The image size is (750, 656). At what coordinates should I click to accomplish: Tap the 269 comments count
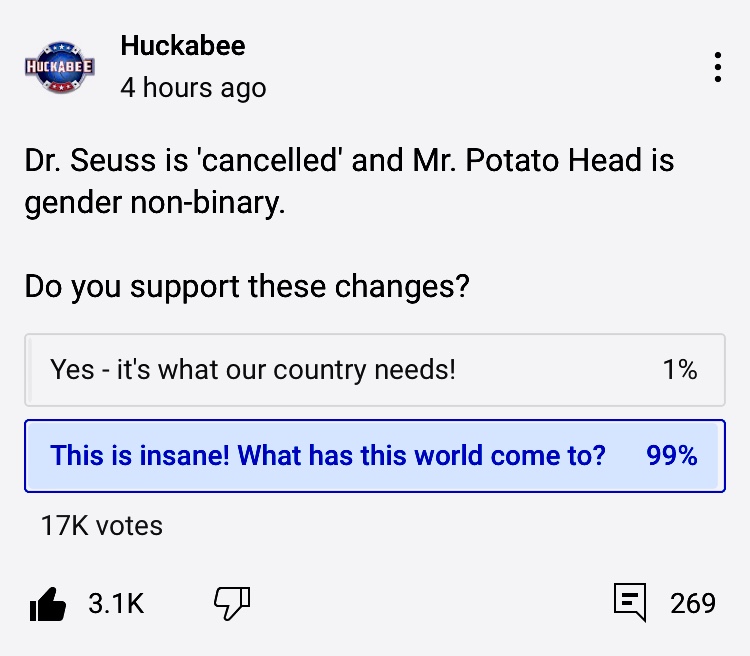click(x=693, y=603)
